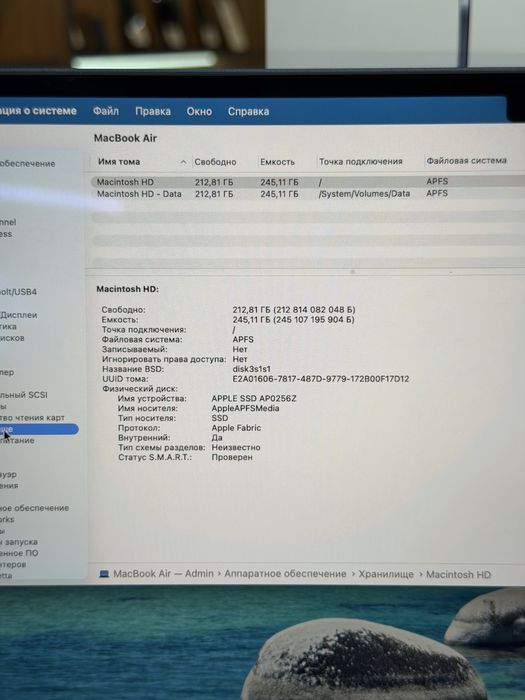Select the SCSI item in the sidebar

click(x=24, y=395)
